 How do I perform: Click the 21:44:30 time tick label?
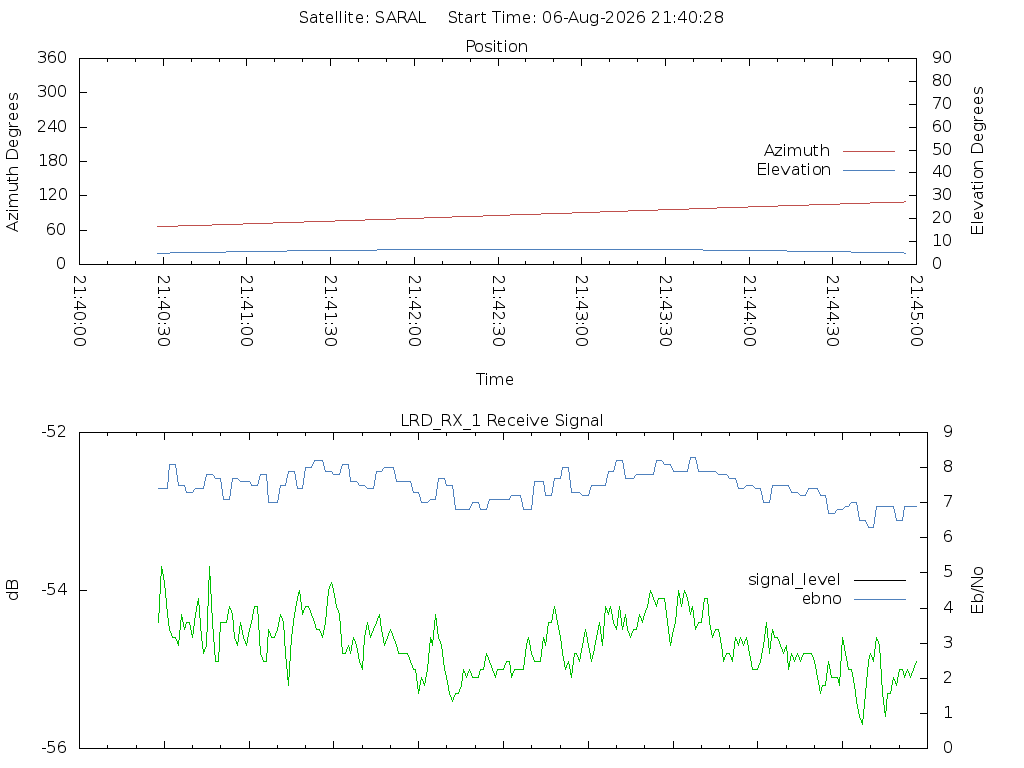pos(833,311)
